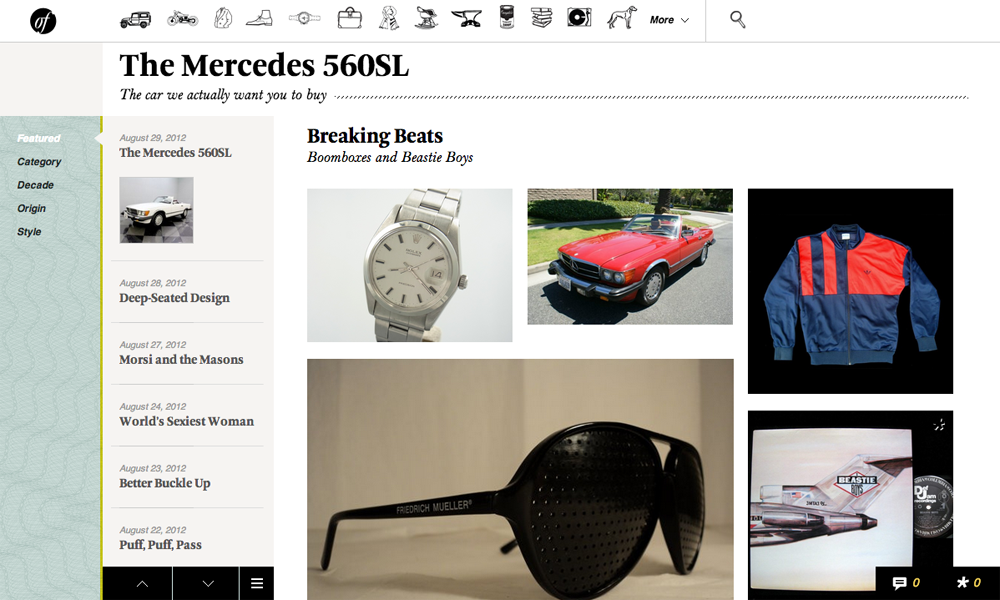Open the greyhound dog category icon
The width and height of the screenshot is (1000, 600).
(622, 18)
